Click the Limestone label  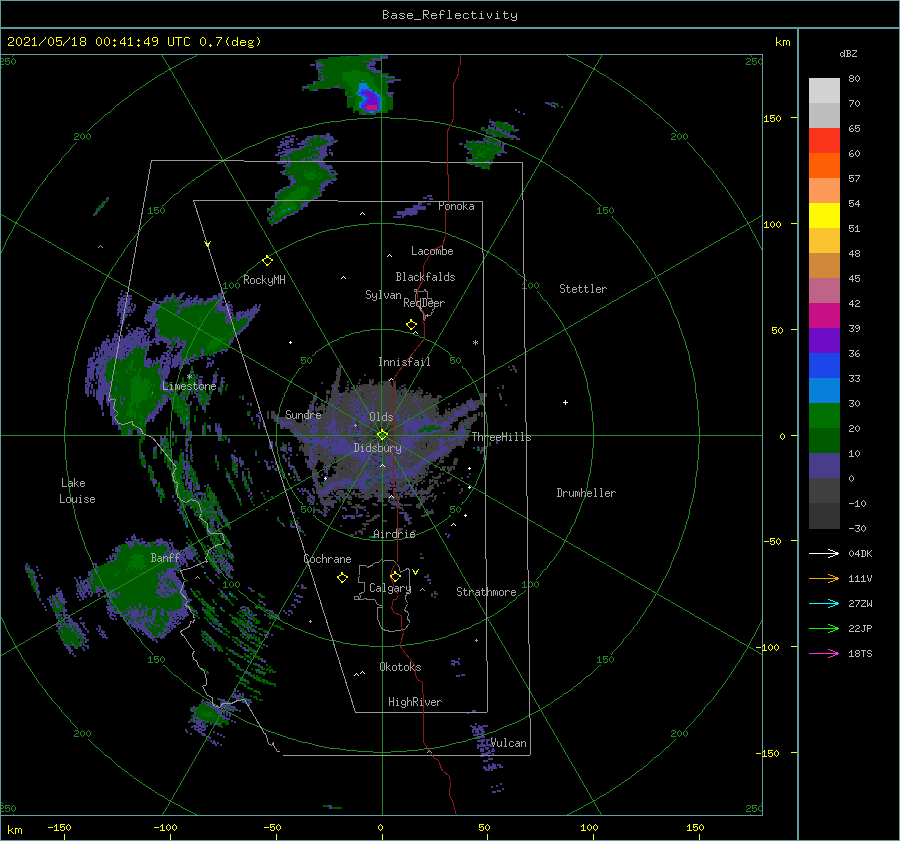[x=189, y=386]
